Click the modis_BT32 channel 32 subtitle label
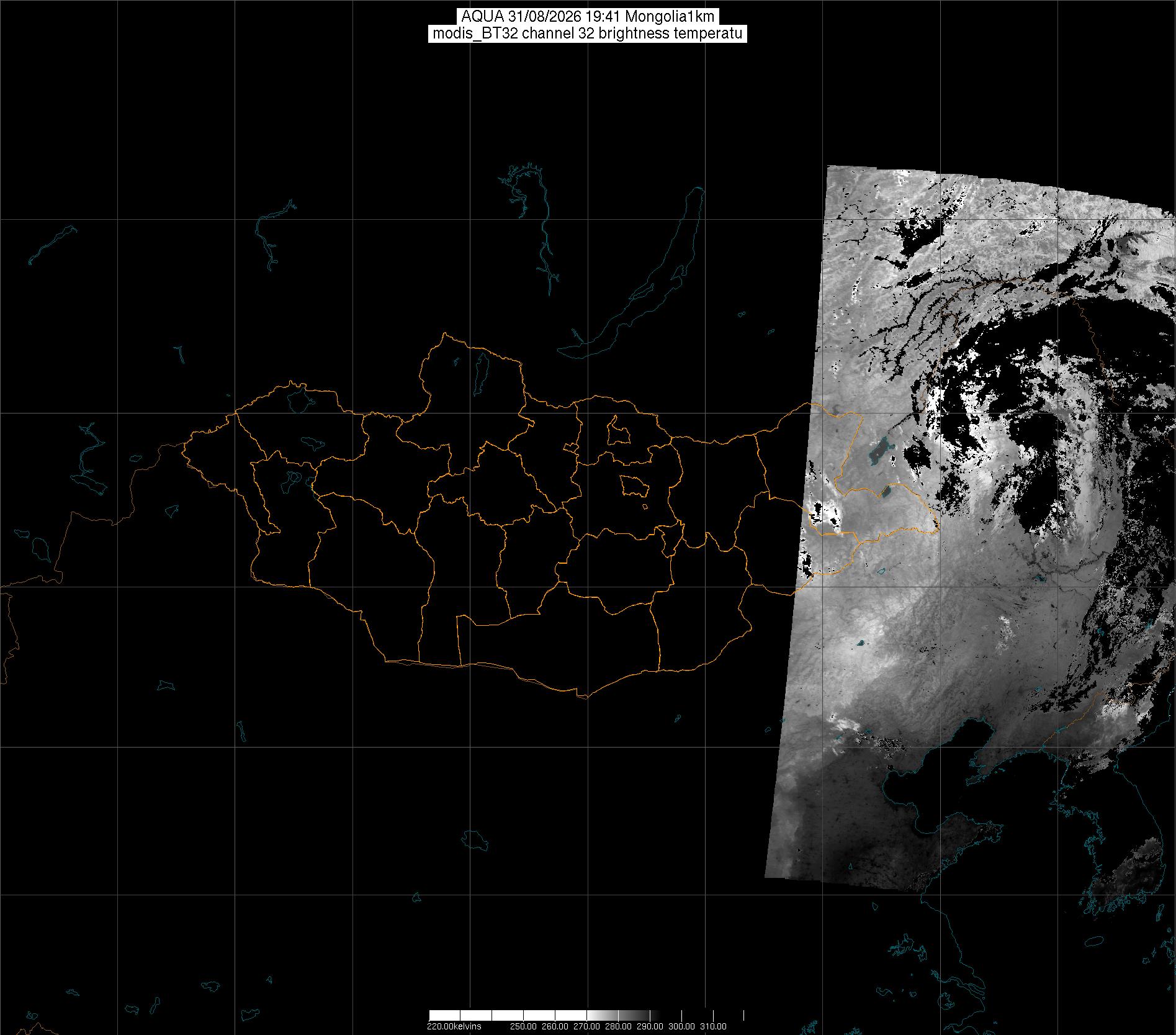The width and height of the screenshot is (1176, 1035). point(588,34)
